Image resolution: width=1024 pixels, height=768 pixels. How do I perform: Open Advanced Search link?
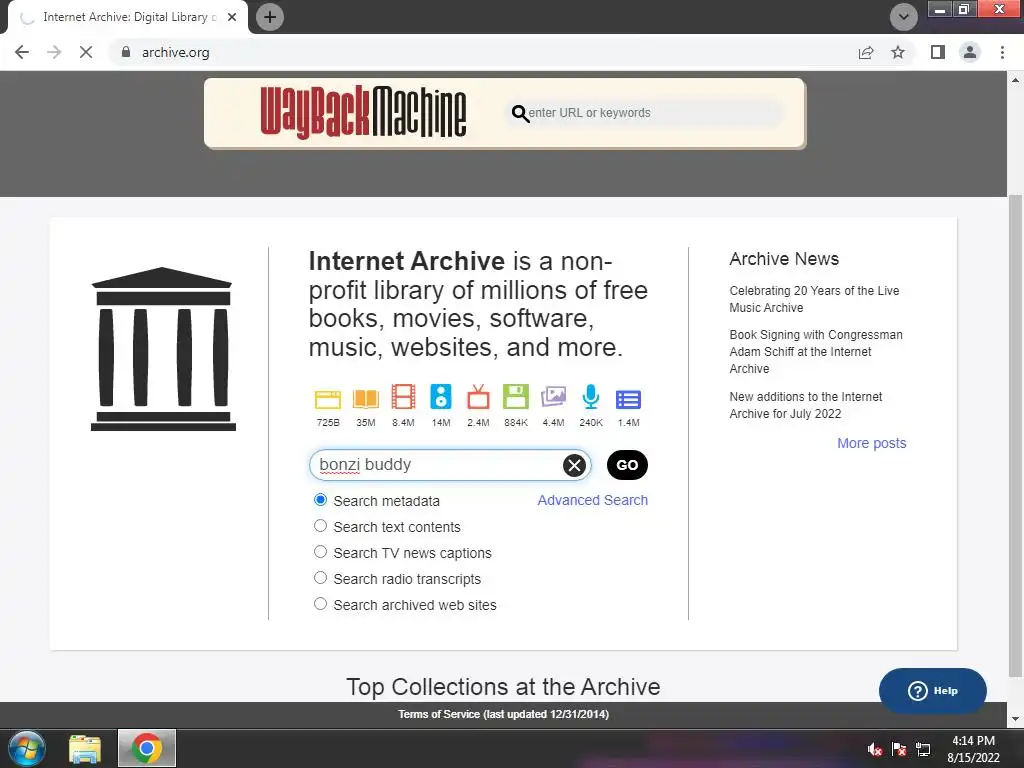[x=592, y=500]
